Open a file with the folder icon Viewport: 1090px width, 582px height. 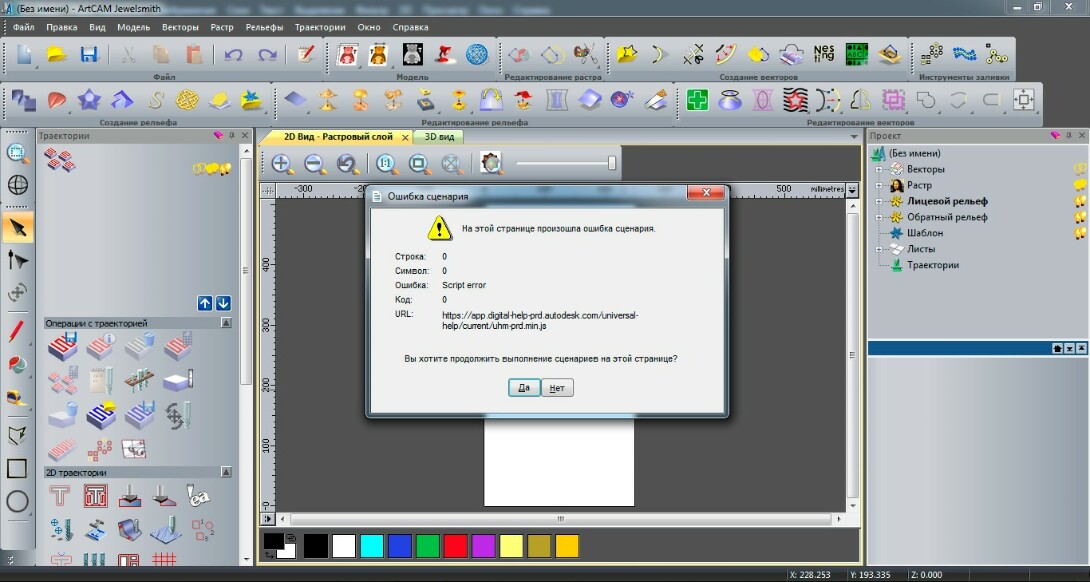tap(57, 54)
